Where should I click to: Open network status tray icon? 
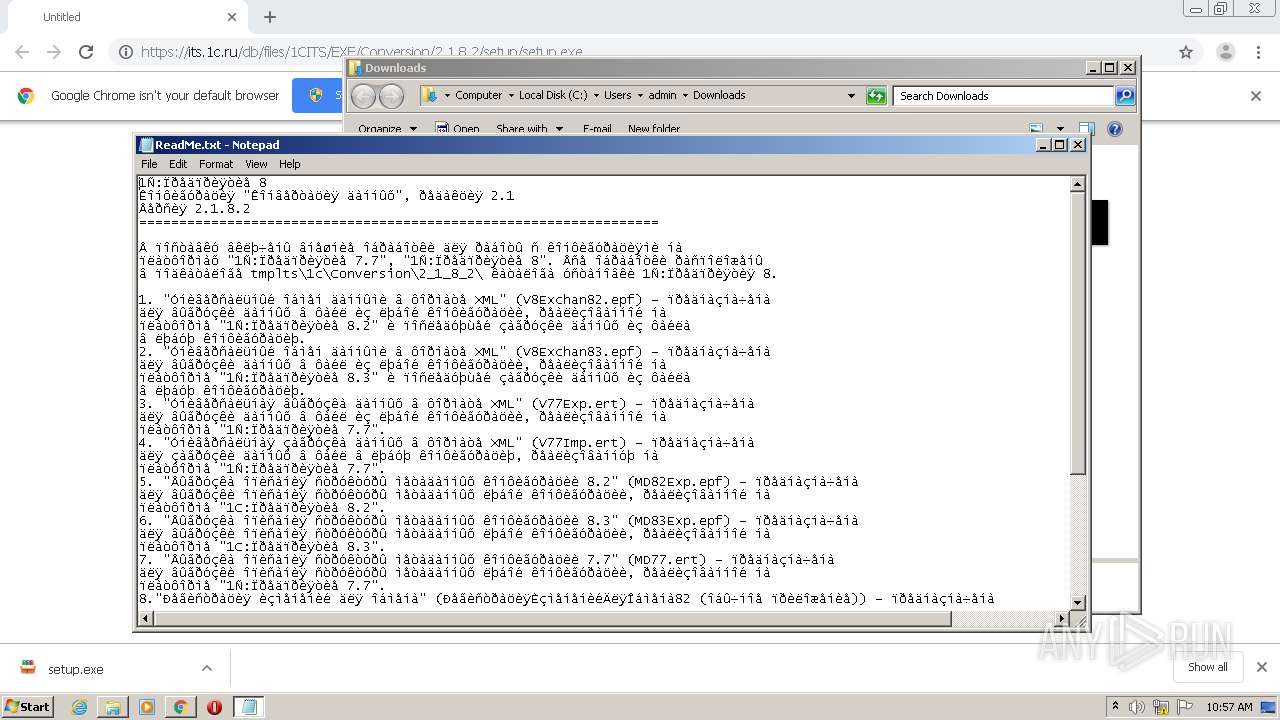(1161, 707)
